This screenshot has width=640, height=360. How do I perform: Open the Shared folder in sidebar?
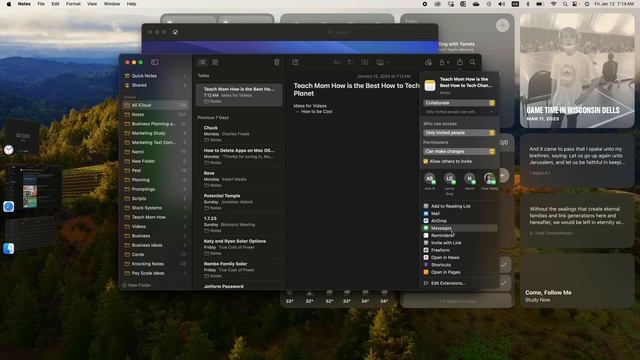pyautogui.click(x=155, y=85)
